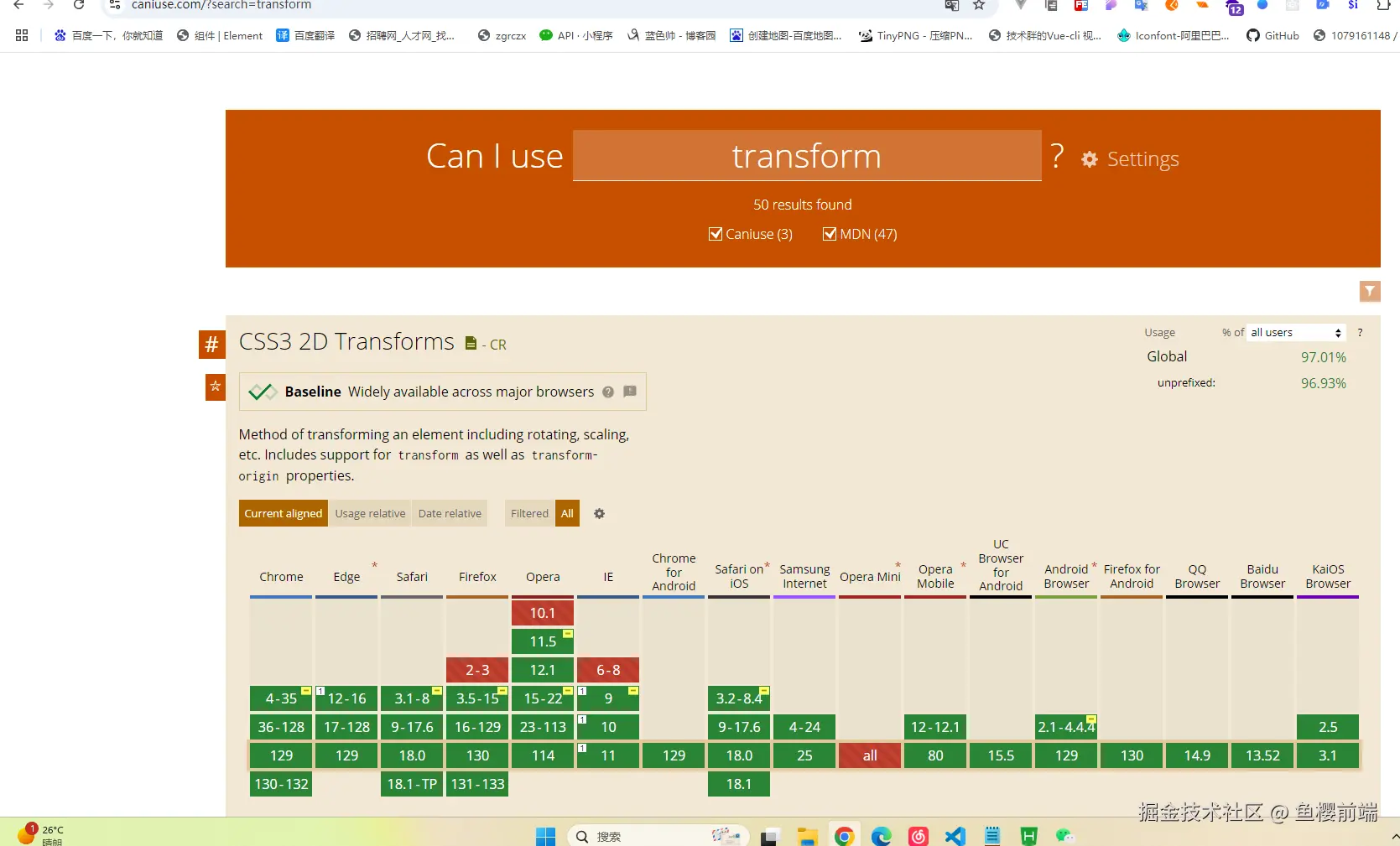Bookmark this page with the star icon
The height and width of the screenshot is (846, 1400).
point(979,5)
